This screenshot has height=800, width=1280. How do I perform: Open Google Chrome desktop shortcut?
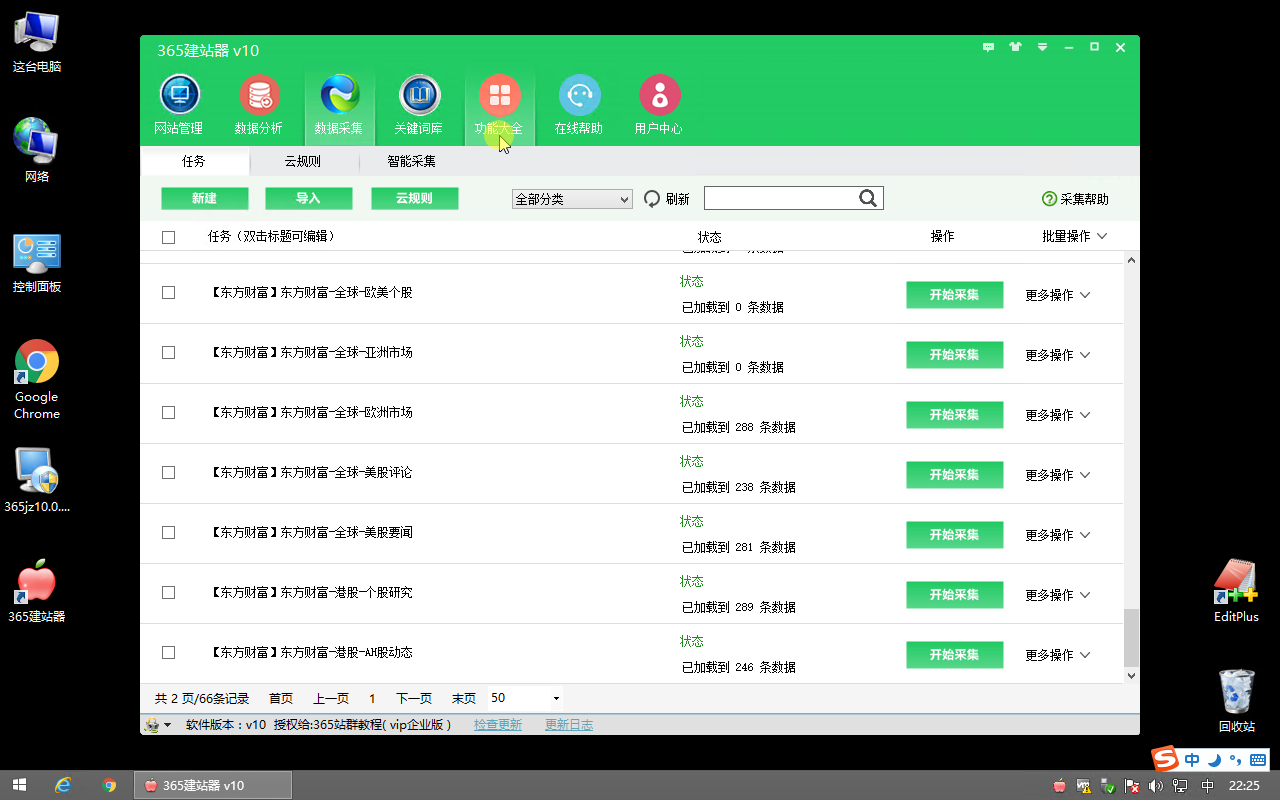[x=37, y=380]
